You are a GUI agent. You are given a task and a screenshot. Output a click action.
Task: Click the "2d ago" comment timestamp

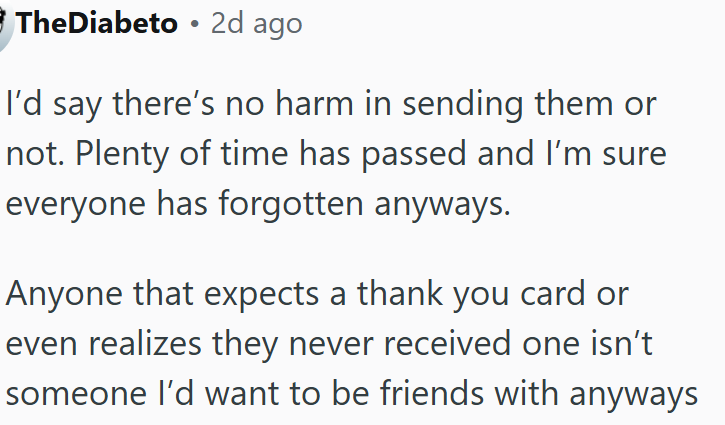[x=256, y=23]
